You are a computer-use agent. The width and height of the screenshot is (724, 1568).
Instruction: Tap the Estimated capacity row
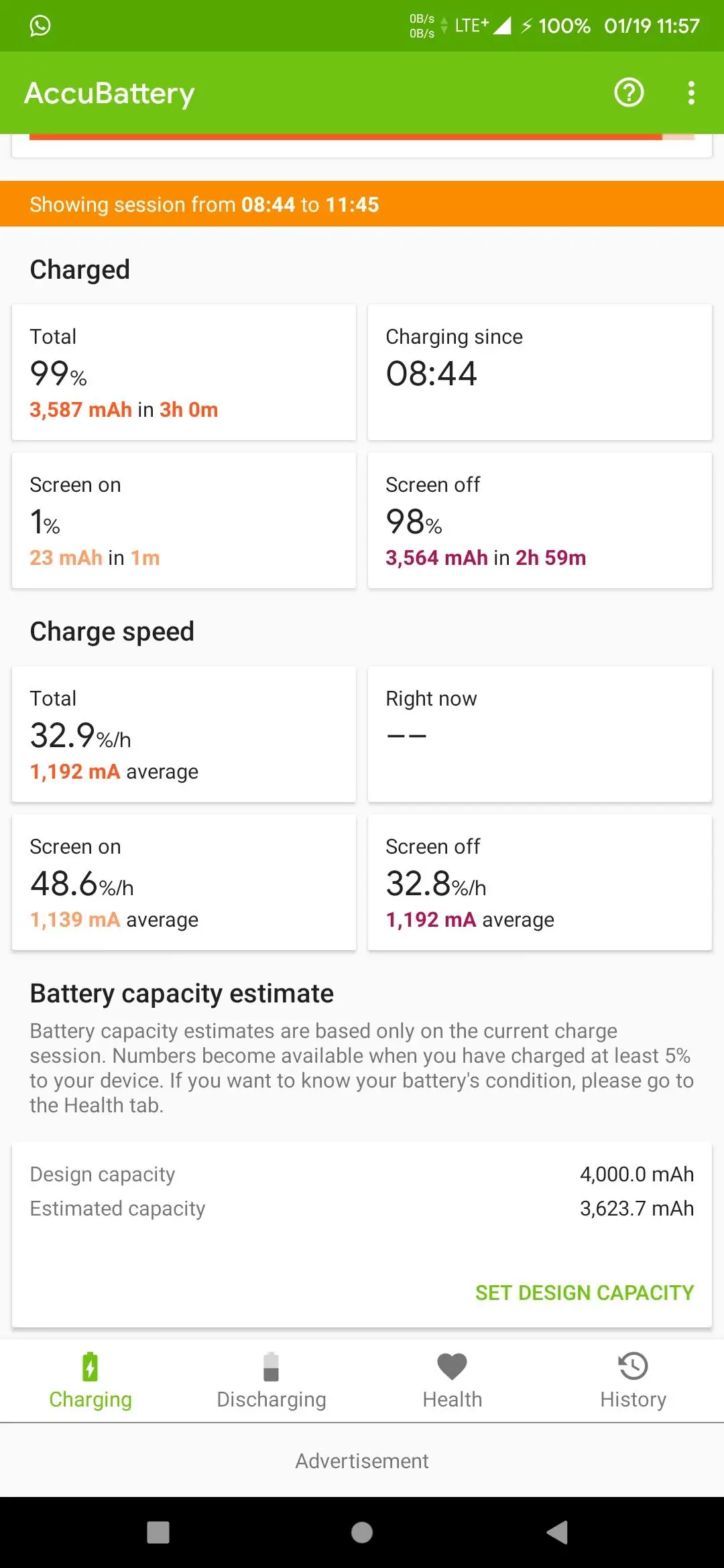pos(362,1208)
